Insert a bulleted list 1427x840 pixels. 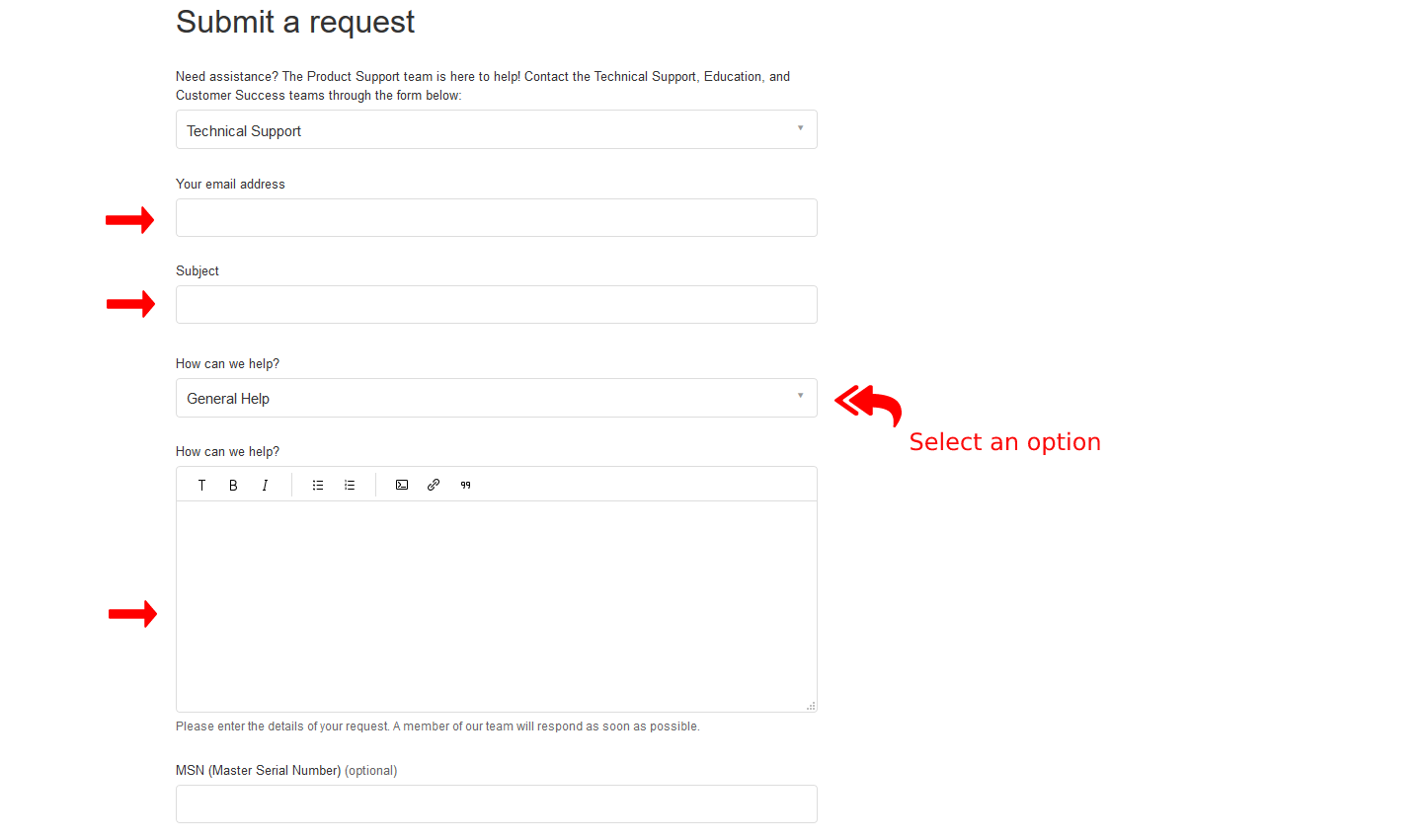click(318, 485)
